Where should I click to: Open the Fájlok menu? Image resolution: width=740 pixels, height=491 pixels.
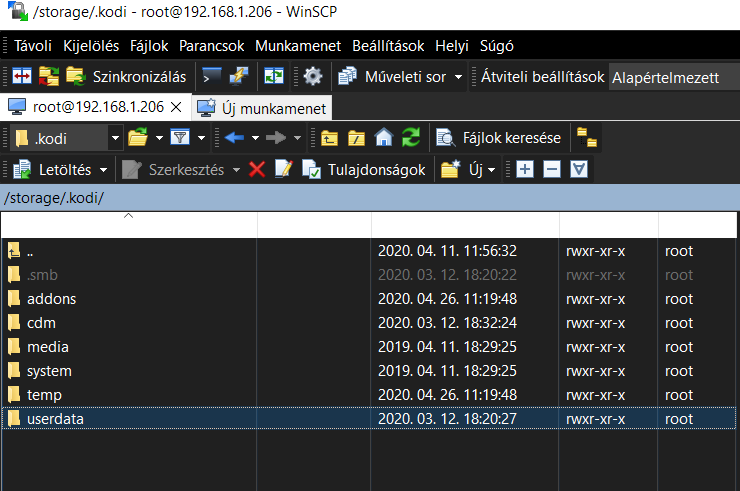point(149,46)
